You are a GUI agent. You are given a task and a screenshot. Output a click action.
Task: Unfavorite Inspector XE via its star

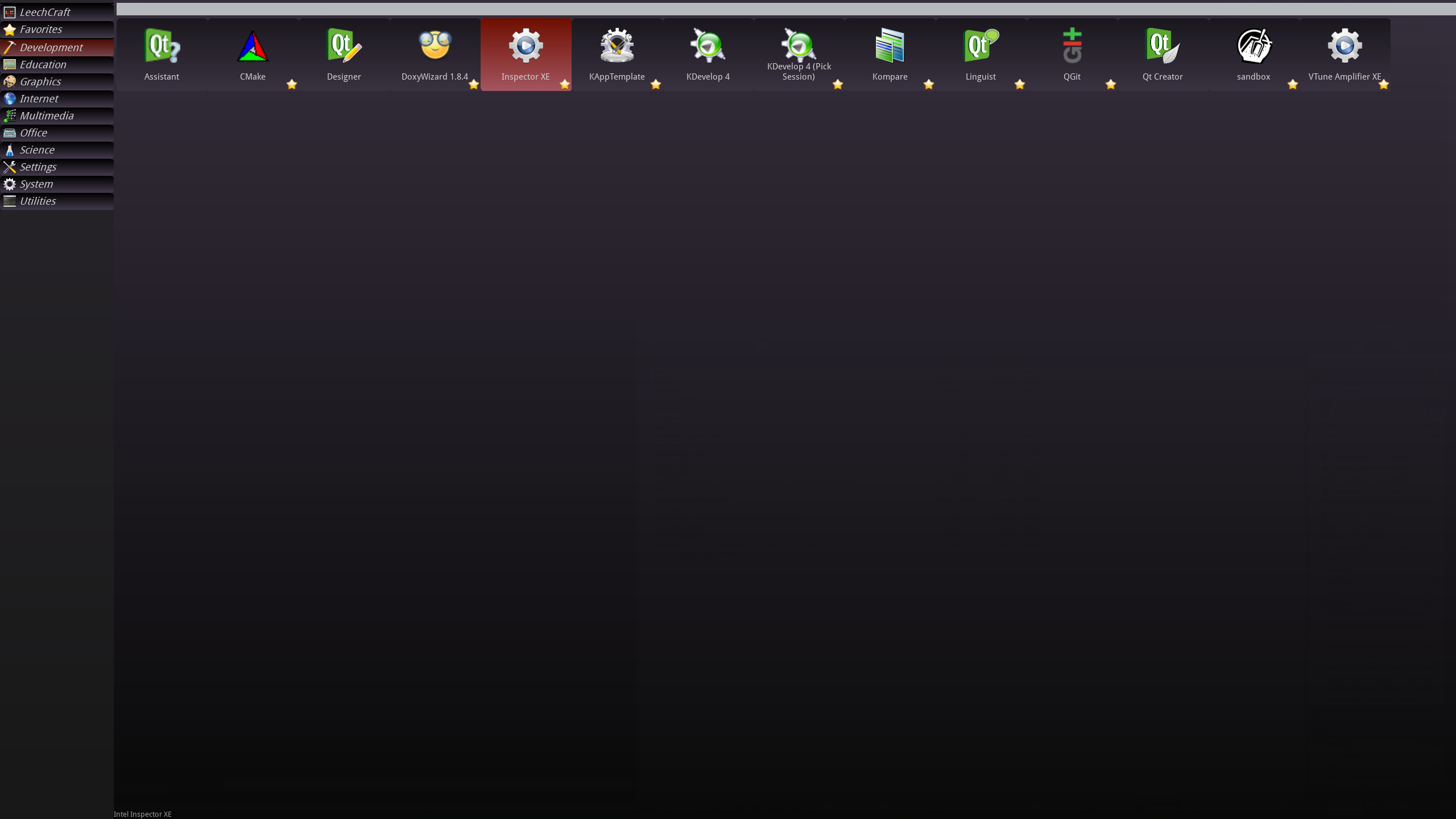pos(565,84)
